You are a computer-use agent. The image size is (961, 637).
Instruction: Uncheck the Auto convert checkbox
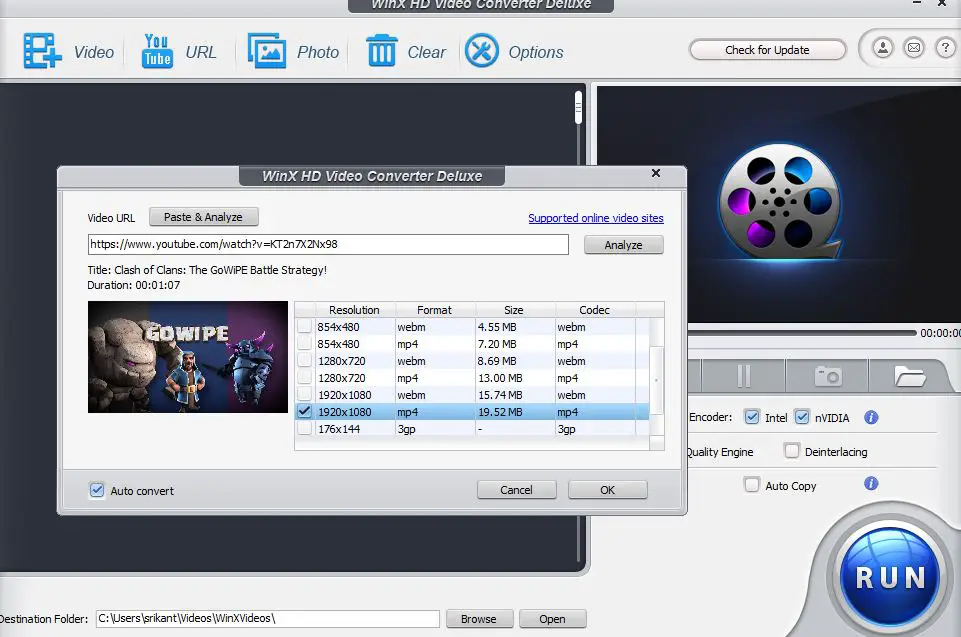click(97, 490)
